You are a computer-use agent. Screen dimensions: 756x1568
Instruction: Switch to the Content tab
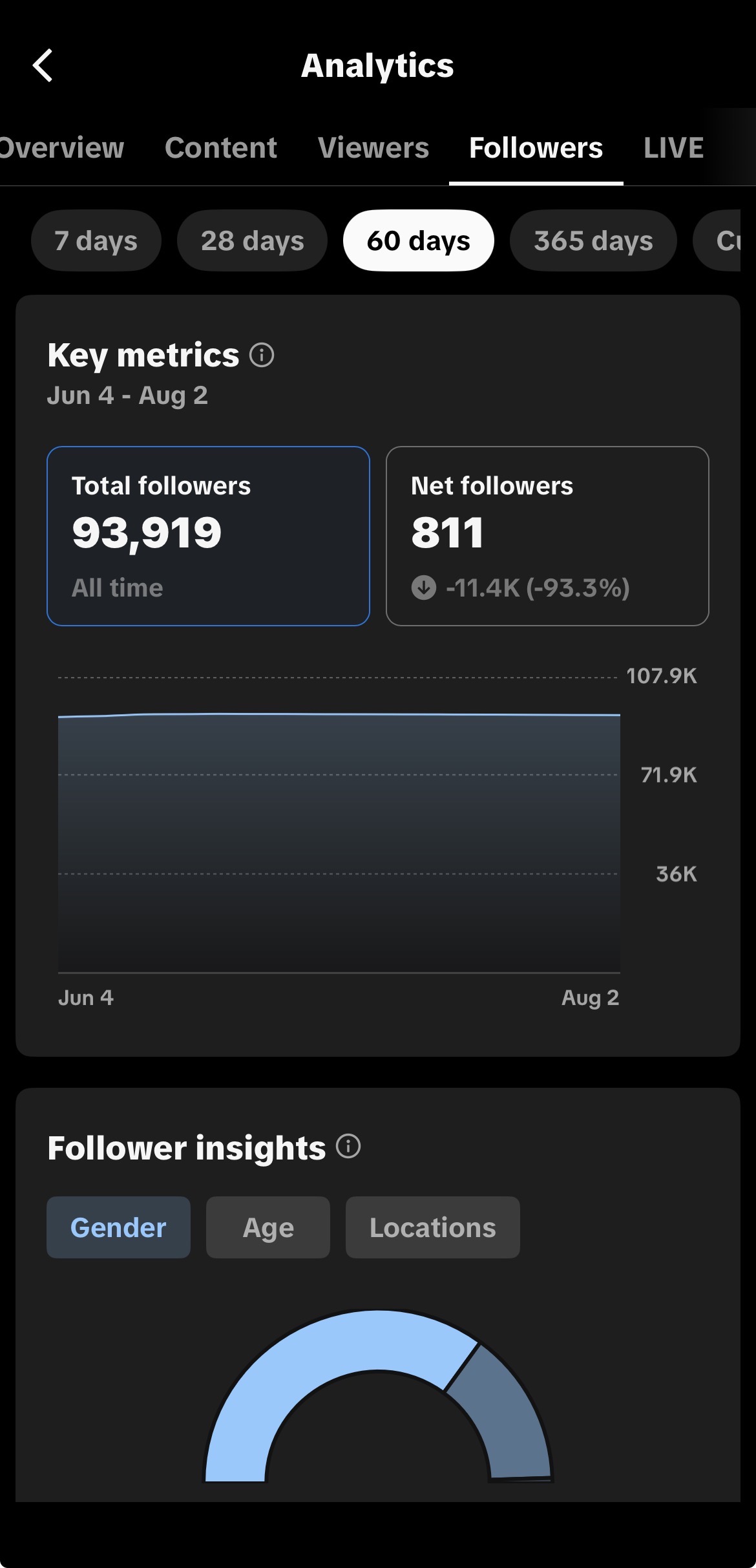click(x=221, y=148)
